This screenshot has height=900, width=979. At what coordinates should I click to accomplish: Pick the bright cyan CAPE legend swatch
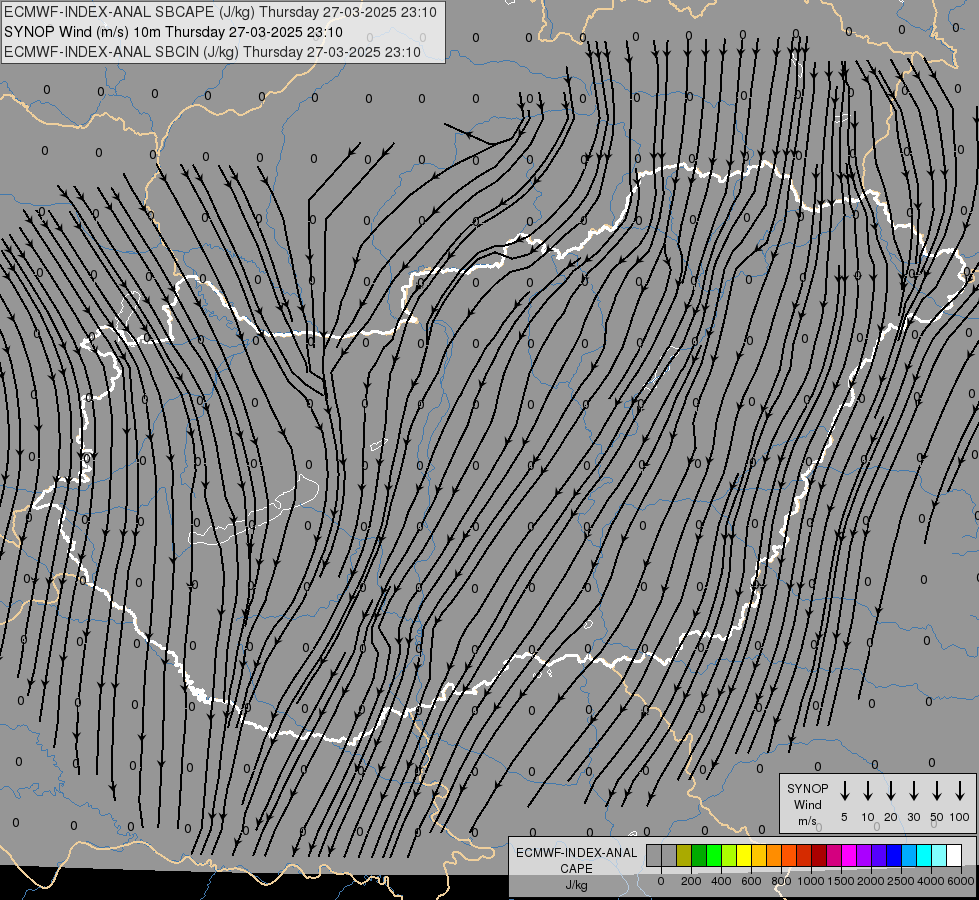tap(923, 855)
